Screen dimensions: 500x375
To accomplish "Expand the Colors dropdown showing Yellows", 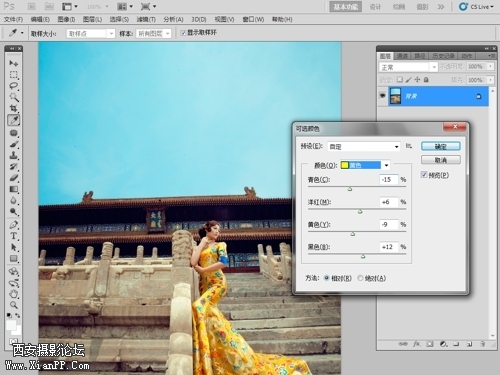I will point(365,165).
